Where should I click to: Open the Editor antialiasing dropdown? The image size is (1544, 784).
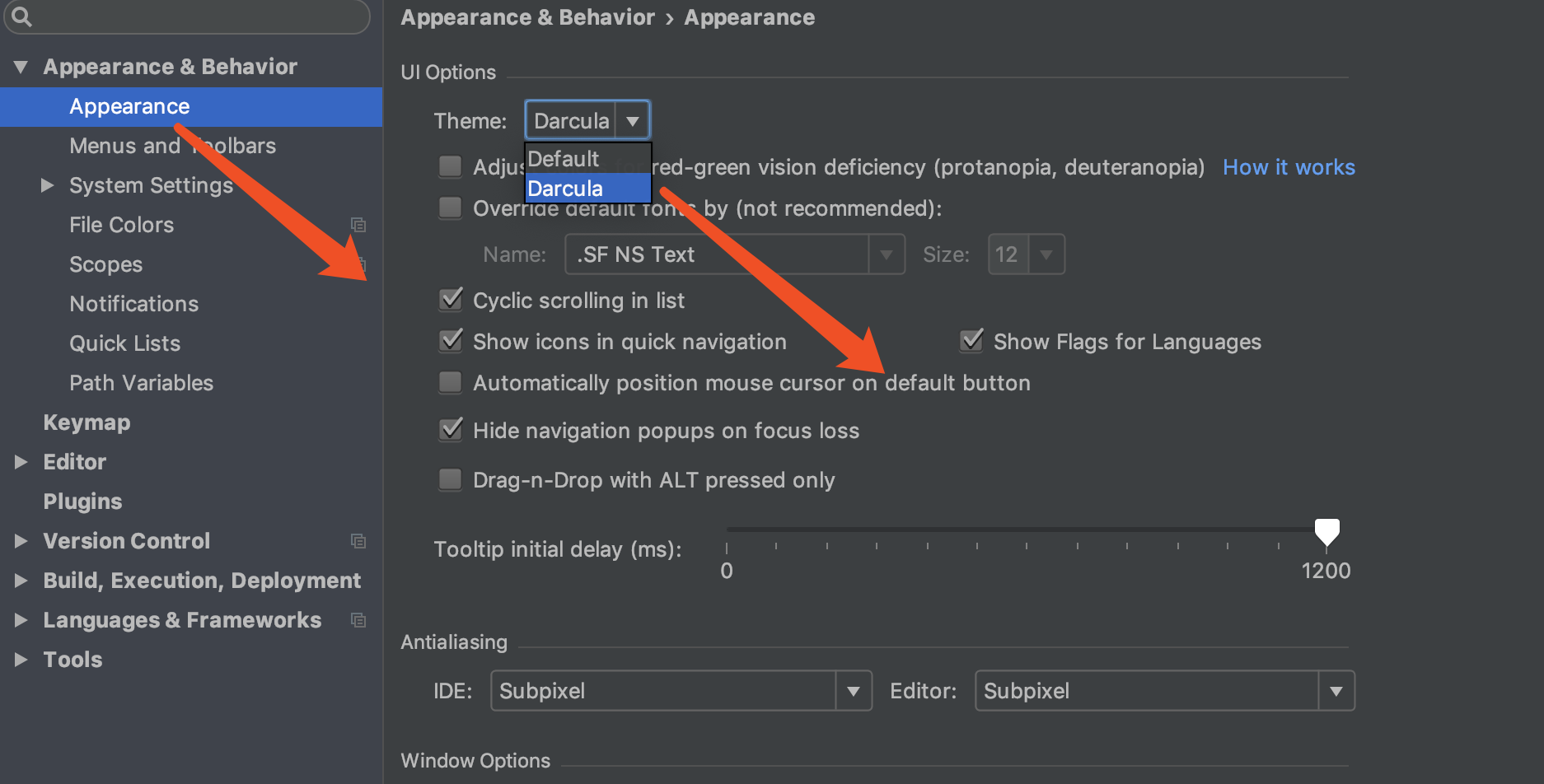[1336, 691]
